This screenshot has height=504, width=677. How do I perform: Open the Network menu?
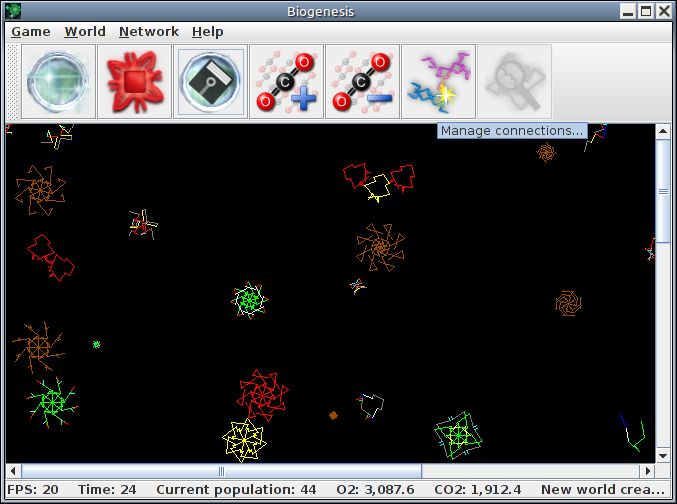click(149, 32)
